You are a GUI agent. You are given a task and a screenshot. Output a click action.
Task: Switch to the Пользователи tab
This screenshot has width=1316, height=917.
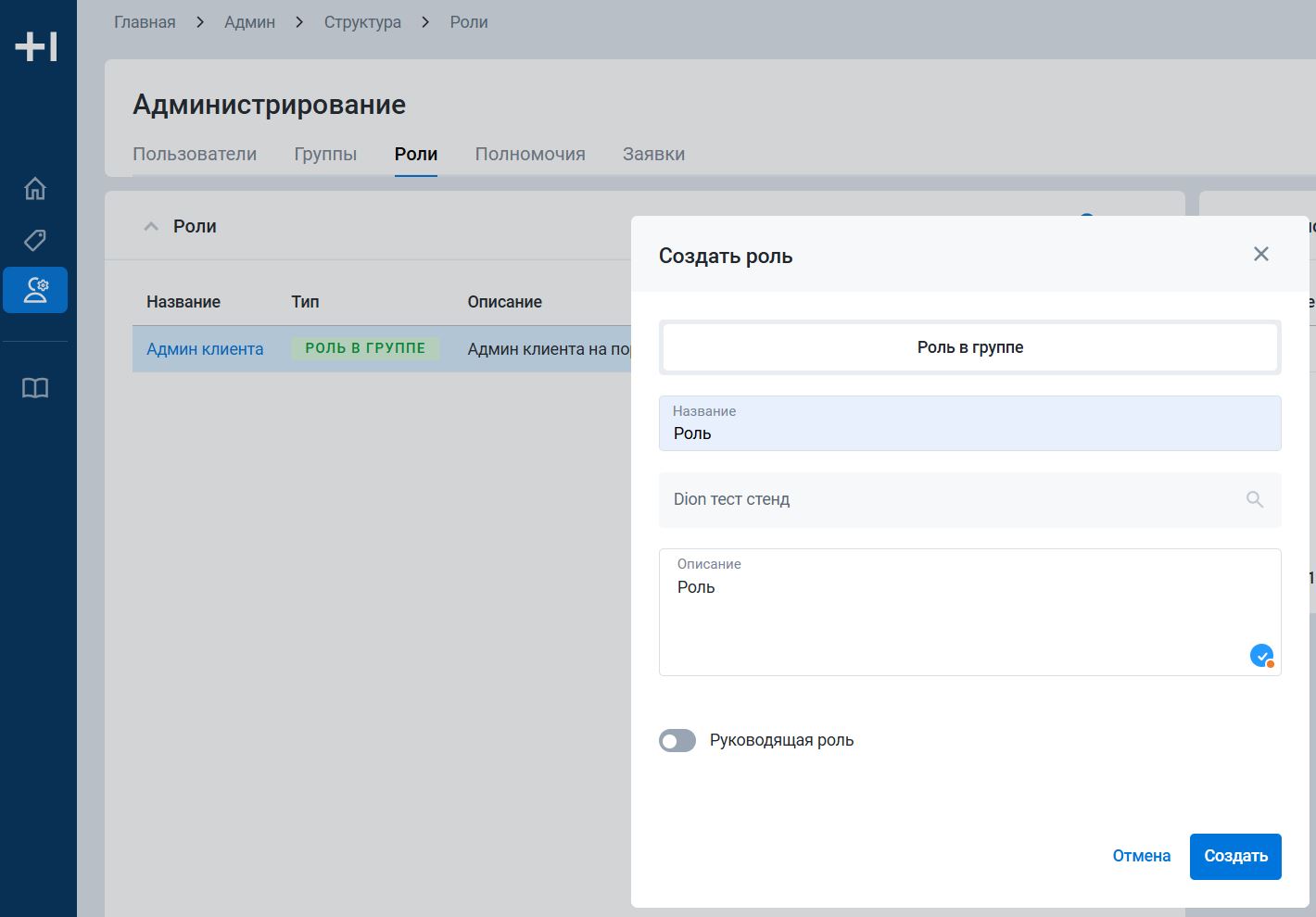pos(195,155)
